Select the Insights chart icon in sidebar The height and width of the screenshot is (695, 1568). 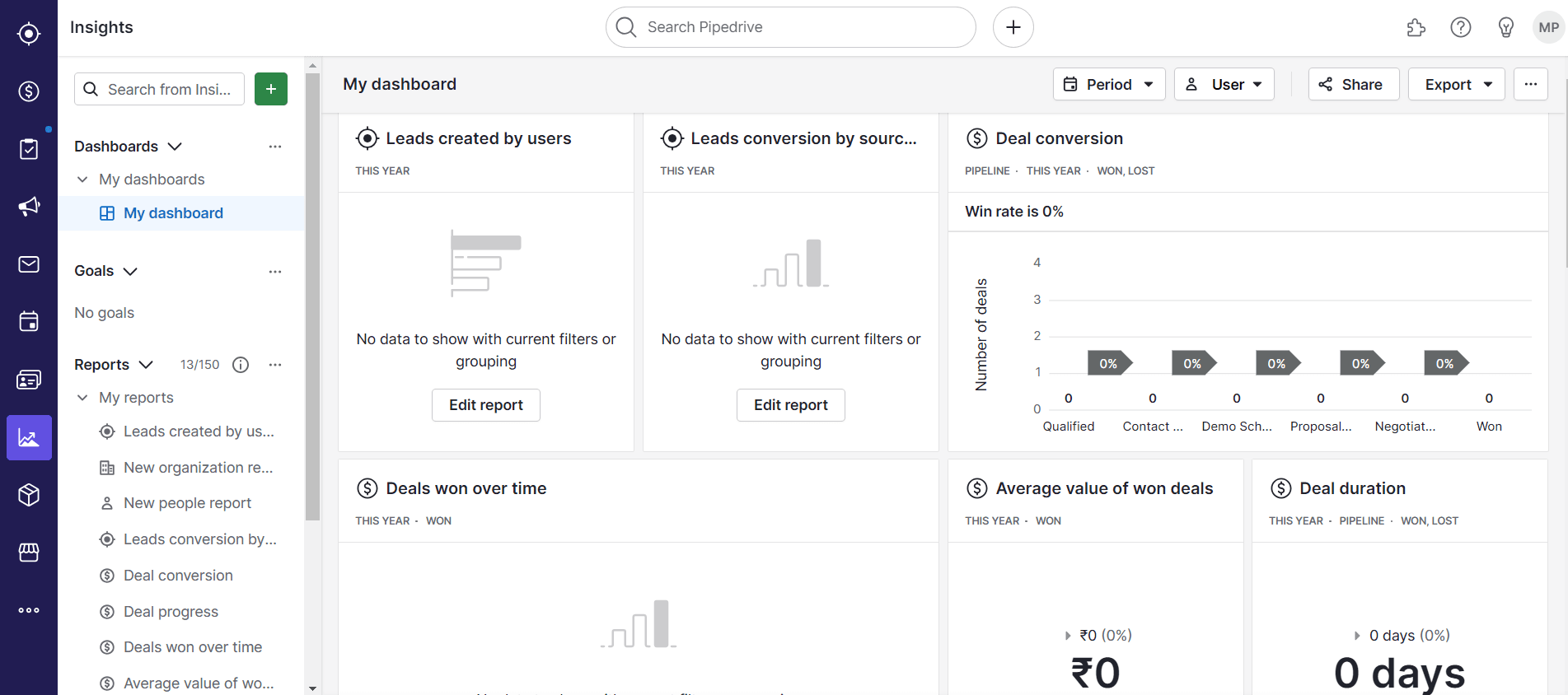coord(29,437)
